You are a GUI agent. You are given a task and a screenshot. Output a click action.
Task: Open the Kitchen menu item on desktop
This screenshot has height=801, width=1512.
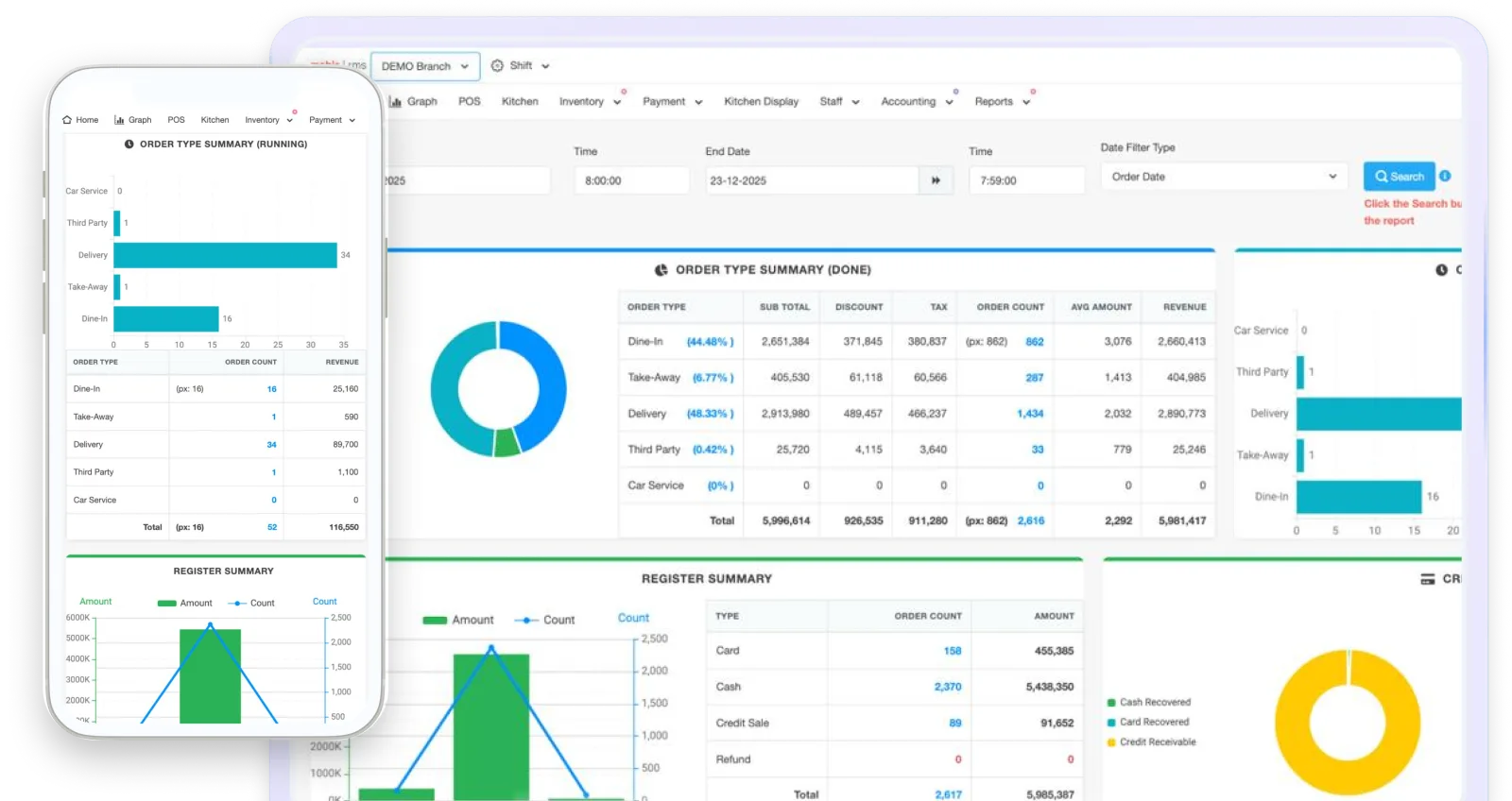tap(520, 102)
